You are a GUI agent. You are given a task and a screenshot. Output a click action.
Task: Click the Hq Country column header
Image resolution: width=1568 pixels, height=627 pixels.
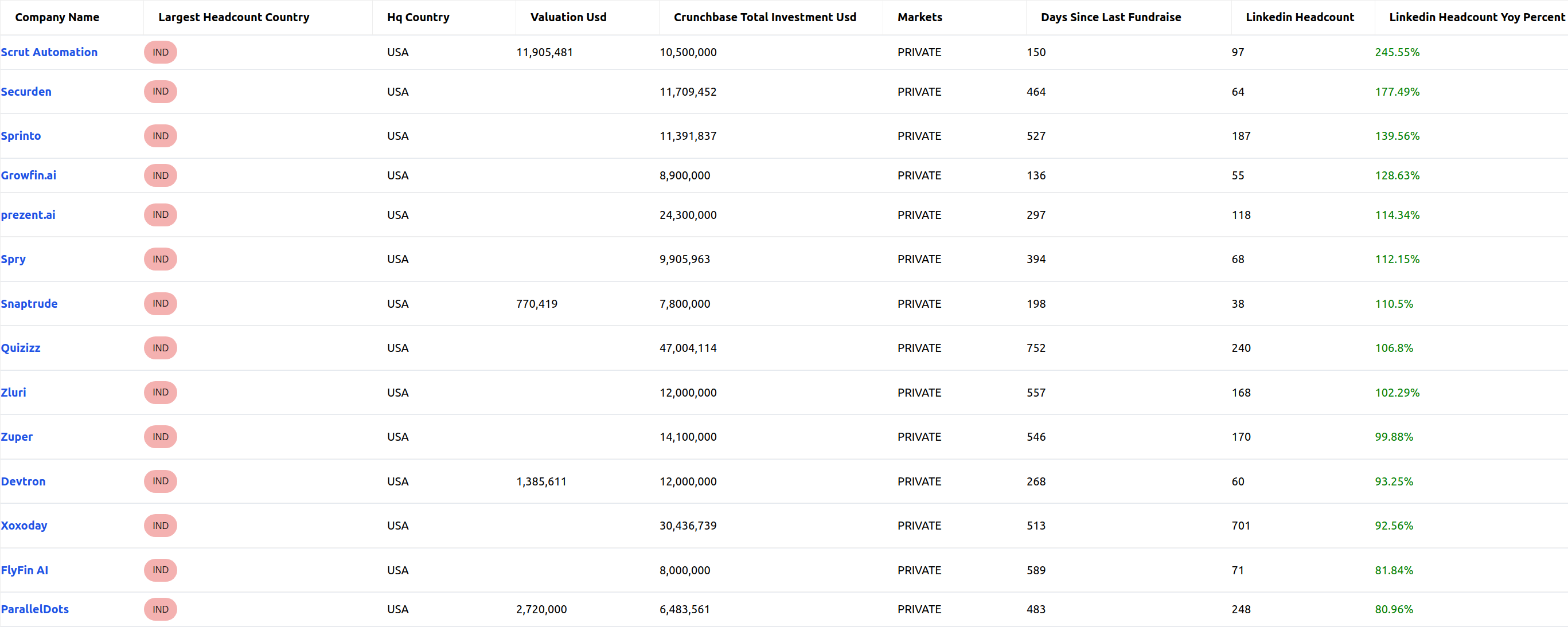[x=418, y=17]
